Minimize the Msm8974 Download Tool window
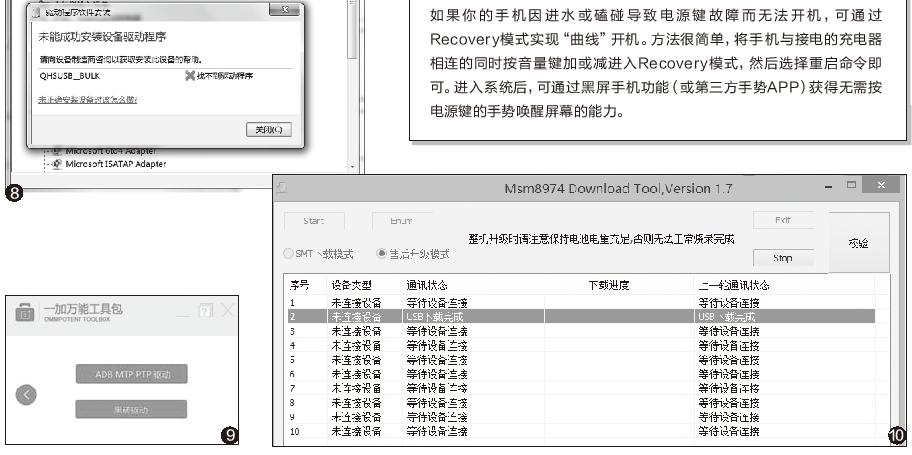Viewport: 912px width, 455px height. [x=828, y=186]
